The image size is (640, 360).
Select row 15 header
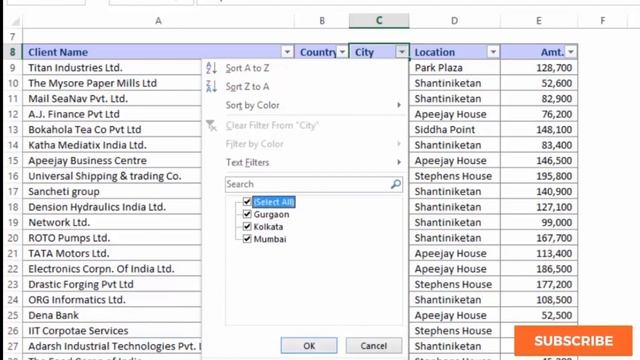point(13,160)
